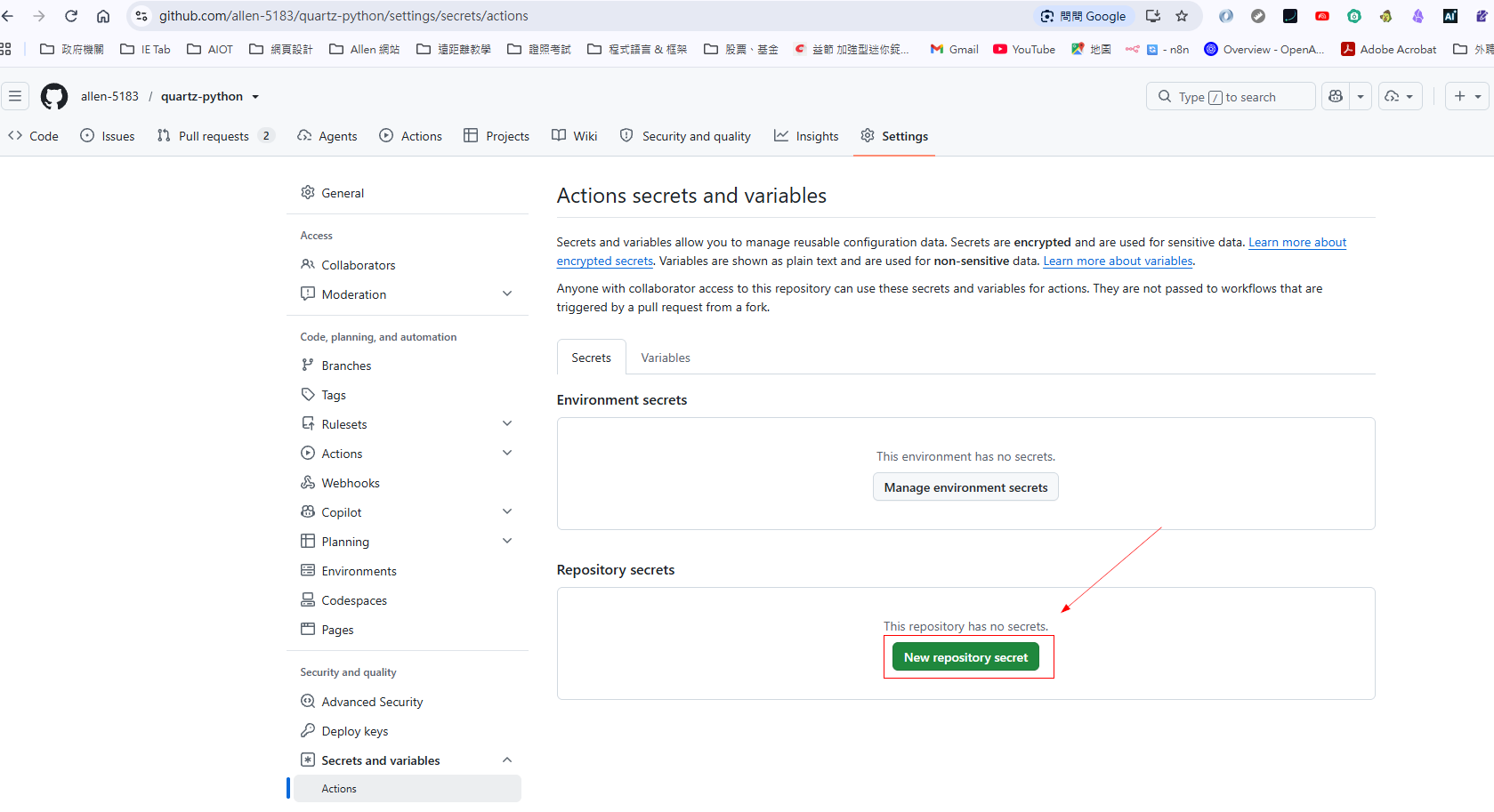Bookmark this page with the star icon

coord(1182,16)
